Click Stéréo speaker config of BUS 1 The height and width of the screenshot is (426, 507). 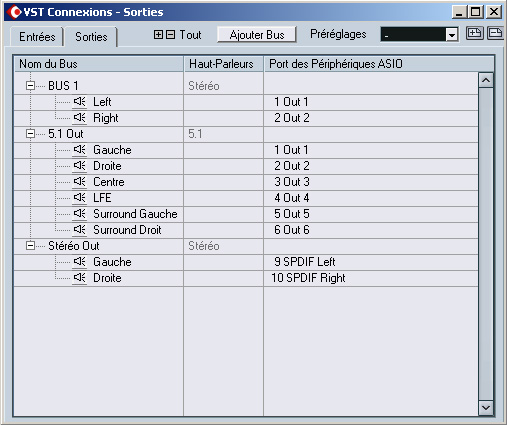[x=204, y=86]
